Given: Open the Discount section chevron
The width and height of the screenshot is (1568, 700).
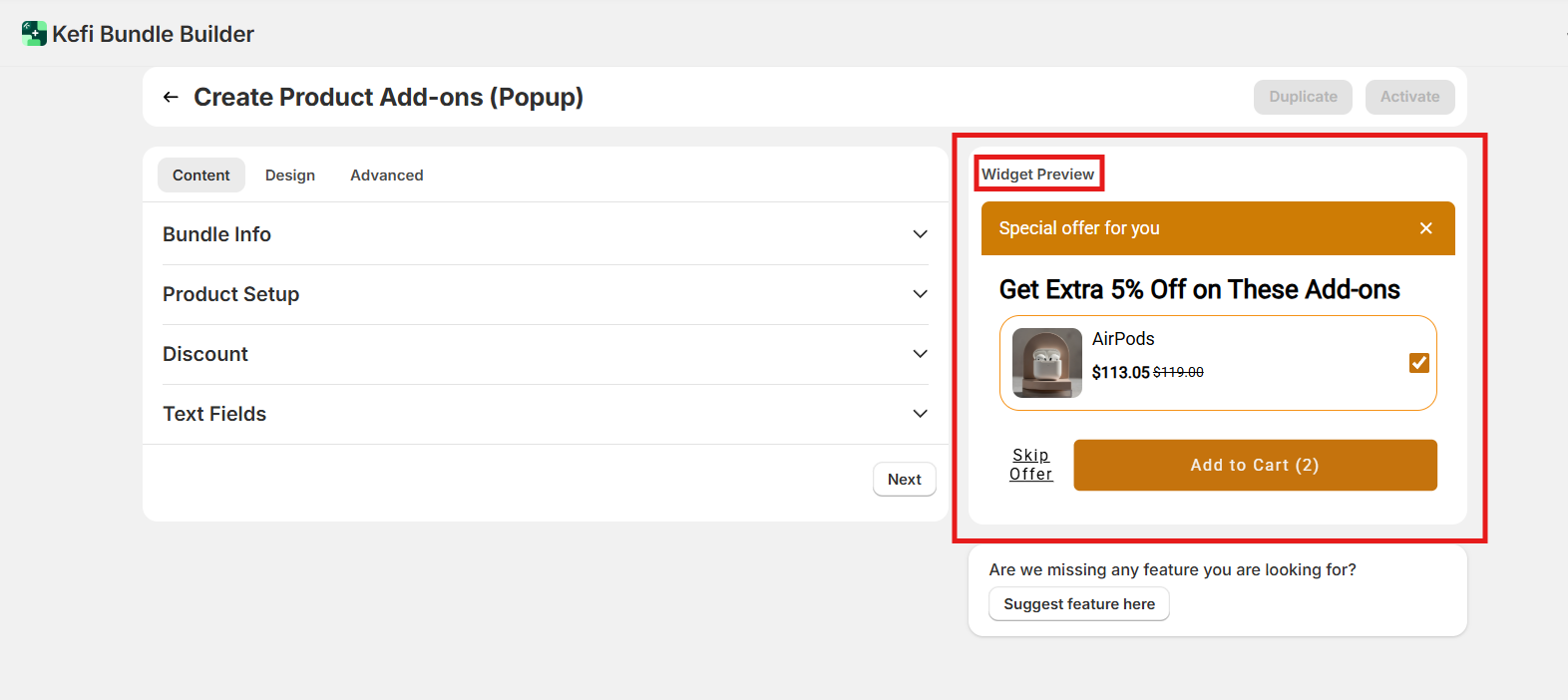Looking at the screenshot, I should [920, 354].
